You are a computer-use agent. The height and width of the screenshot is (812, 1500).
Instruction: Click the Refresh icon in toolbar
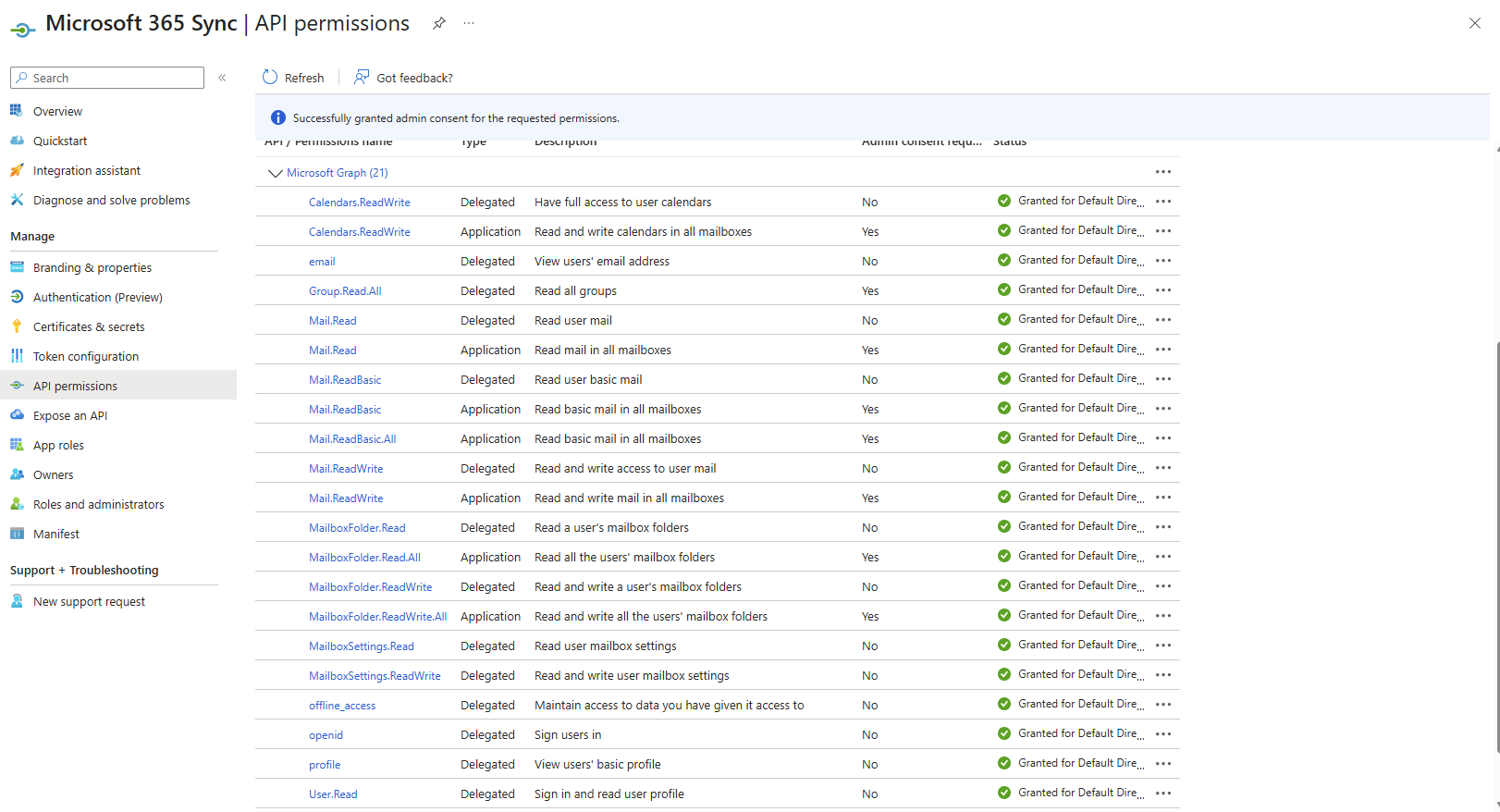click(270, 77)
